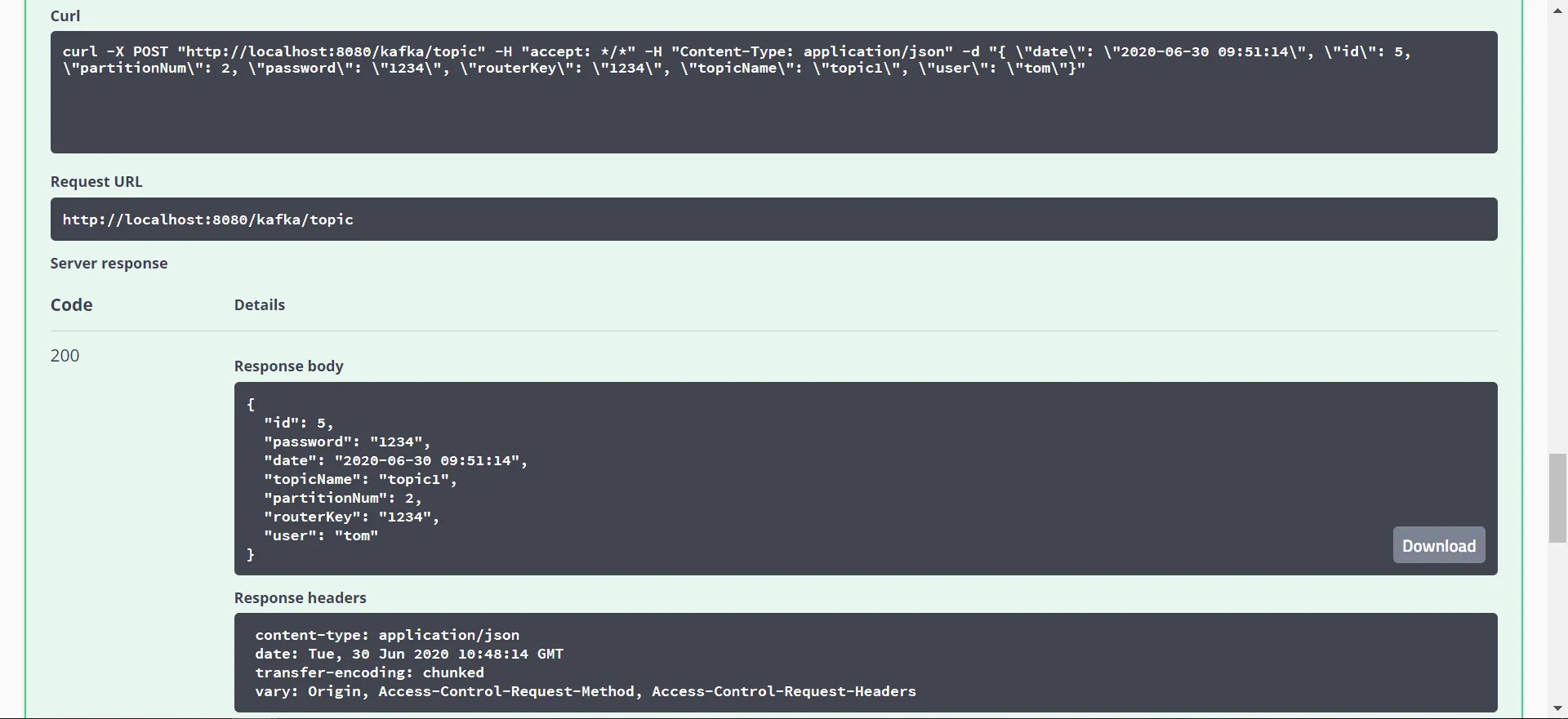Click the transfer-encoding header line
Viewport: 1568px width, 719px height.
tap(369, 672)
